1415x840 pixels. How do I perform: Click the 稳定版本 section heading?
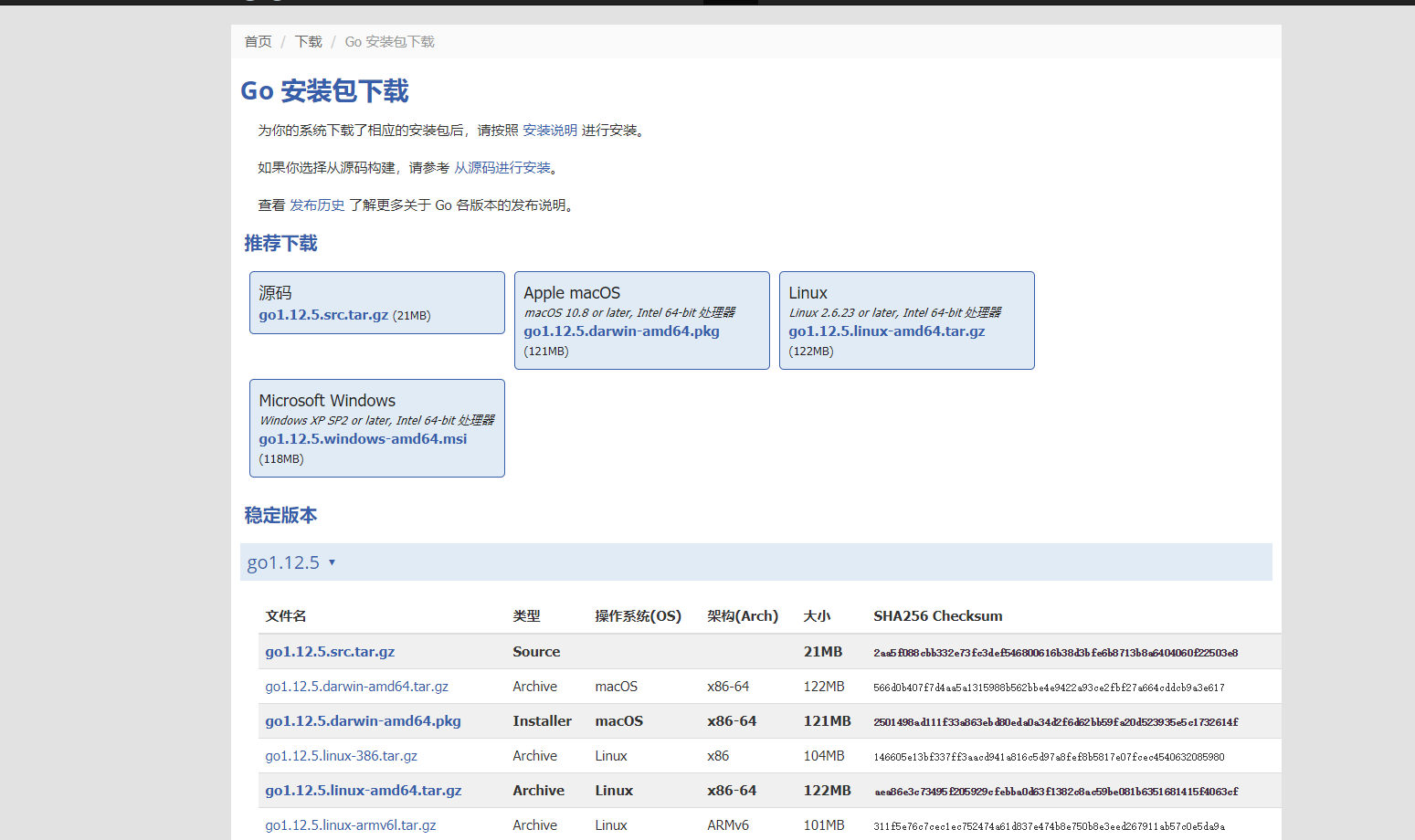click(280, 516)
